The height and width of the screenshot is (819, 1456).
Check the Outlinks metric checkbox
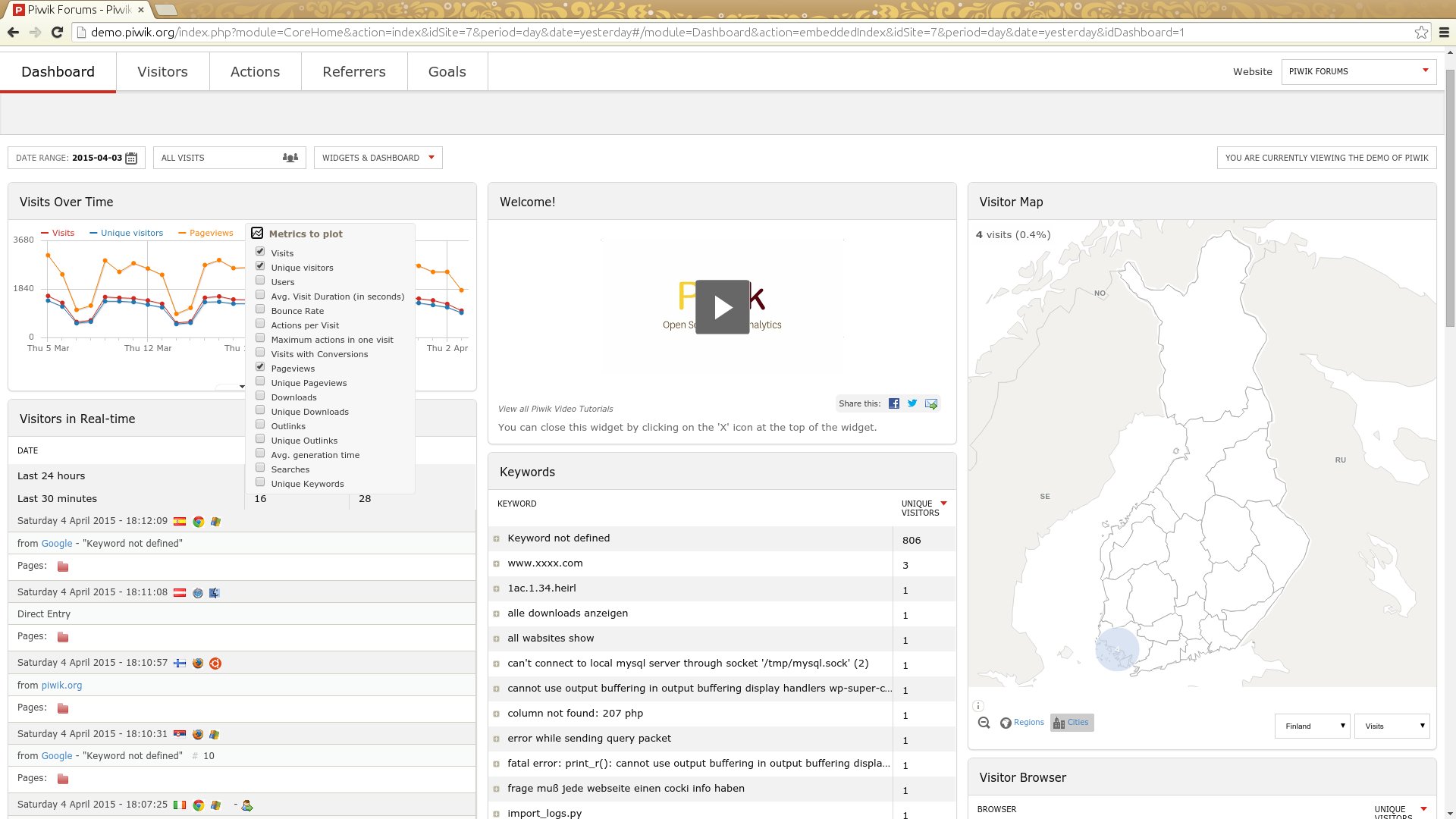coord(260,424)
